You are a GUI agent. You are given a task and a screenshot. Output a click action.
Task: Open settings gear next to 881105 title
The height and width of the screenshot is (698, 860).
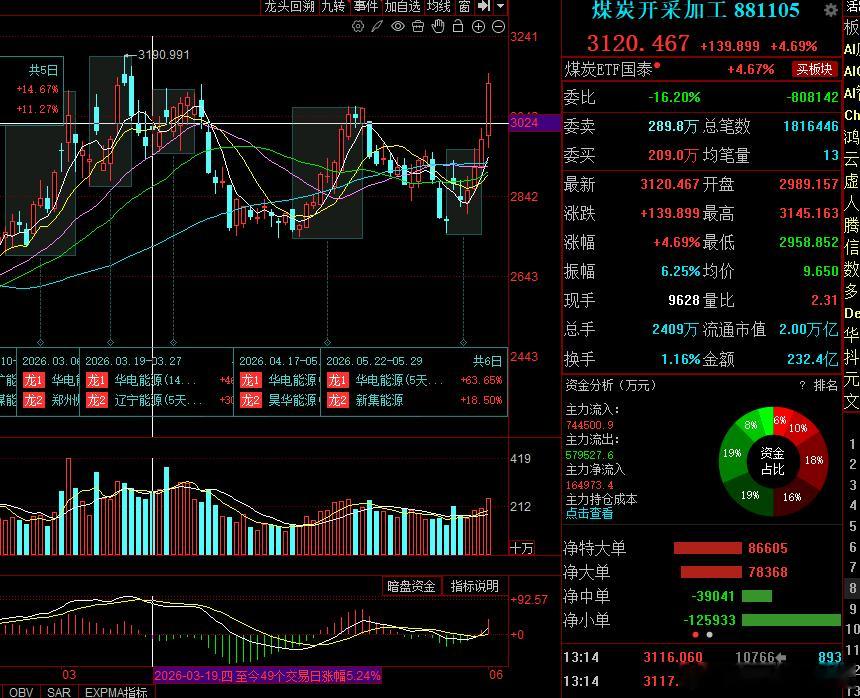click(831, 10)
